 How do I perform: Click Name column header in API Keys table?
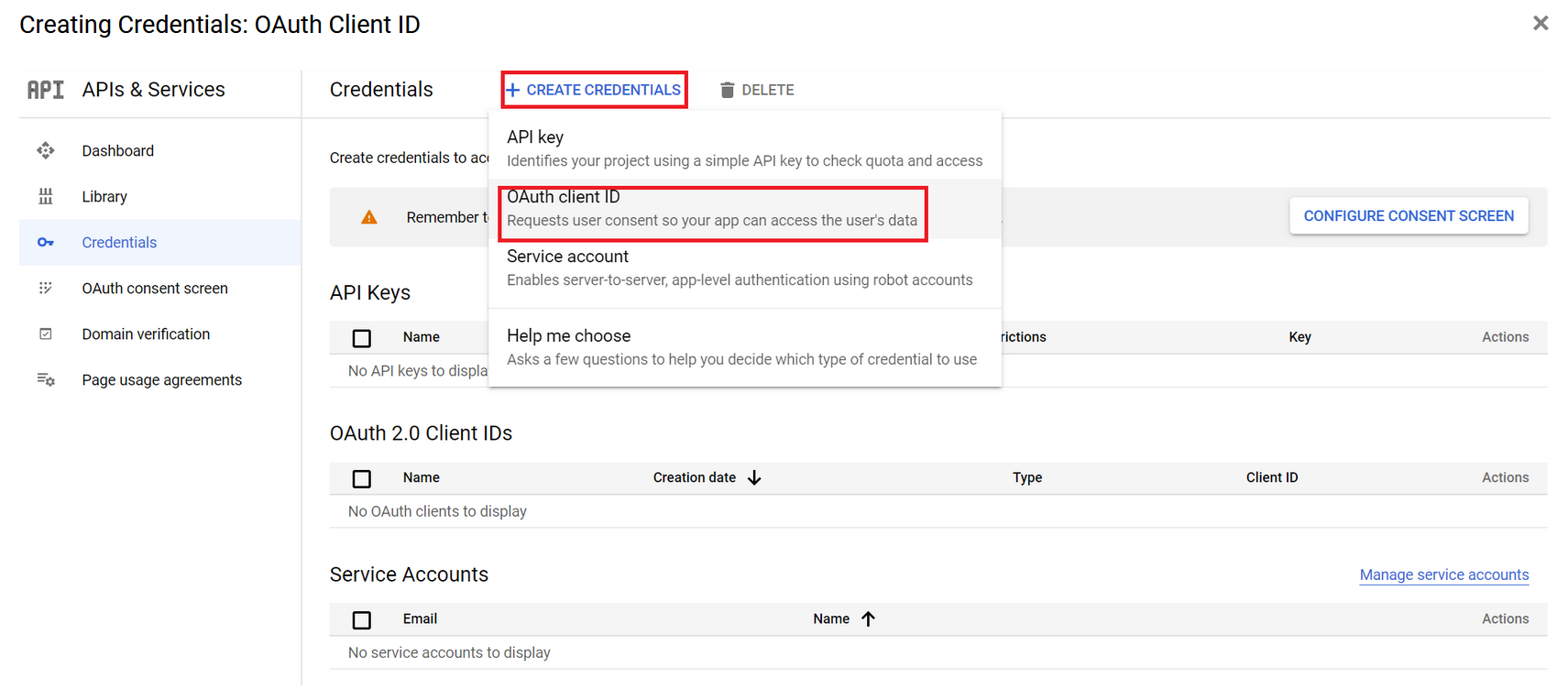tap(422, 337)
